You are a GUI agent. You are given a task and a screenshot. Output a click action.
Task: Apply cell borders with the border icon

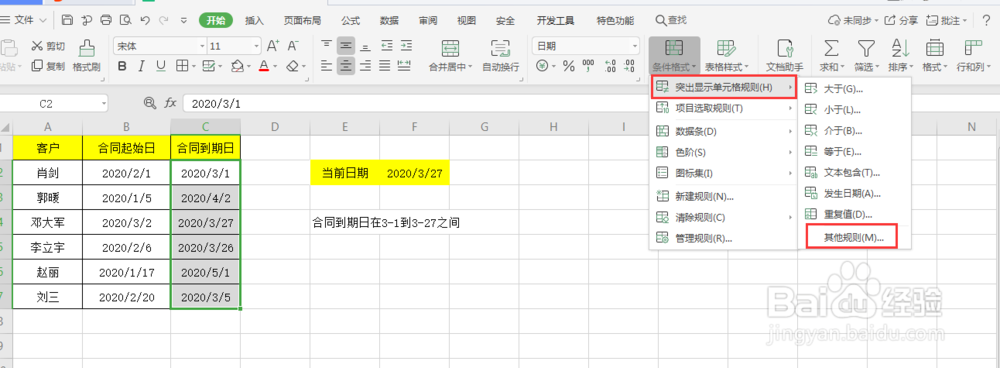(x=181, y=66)
